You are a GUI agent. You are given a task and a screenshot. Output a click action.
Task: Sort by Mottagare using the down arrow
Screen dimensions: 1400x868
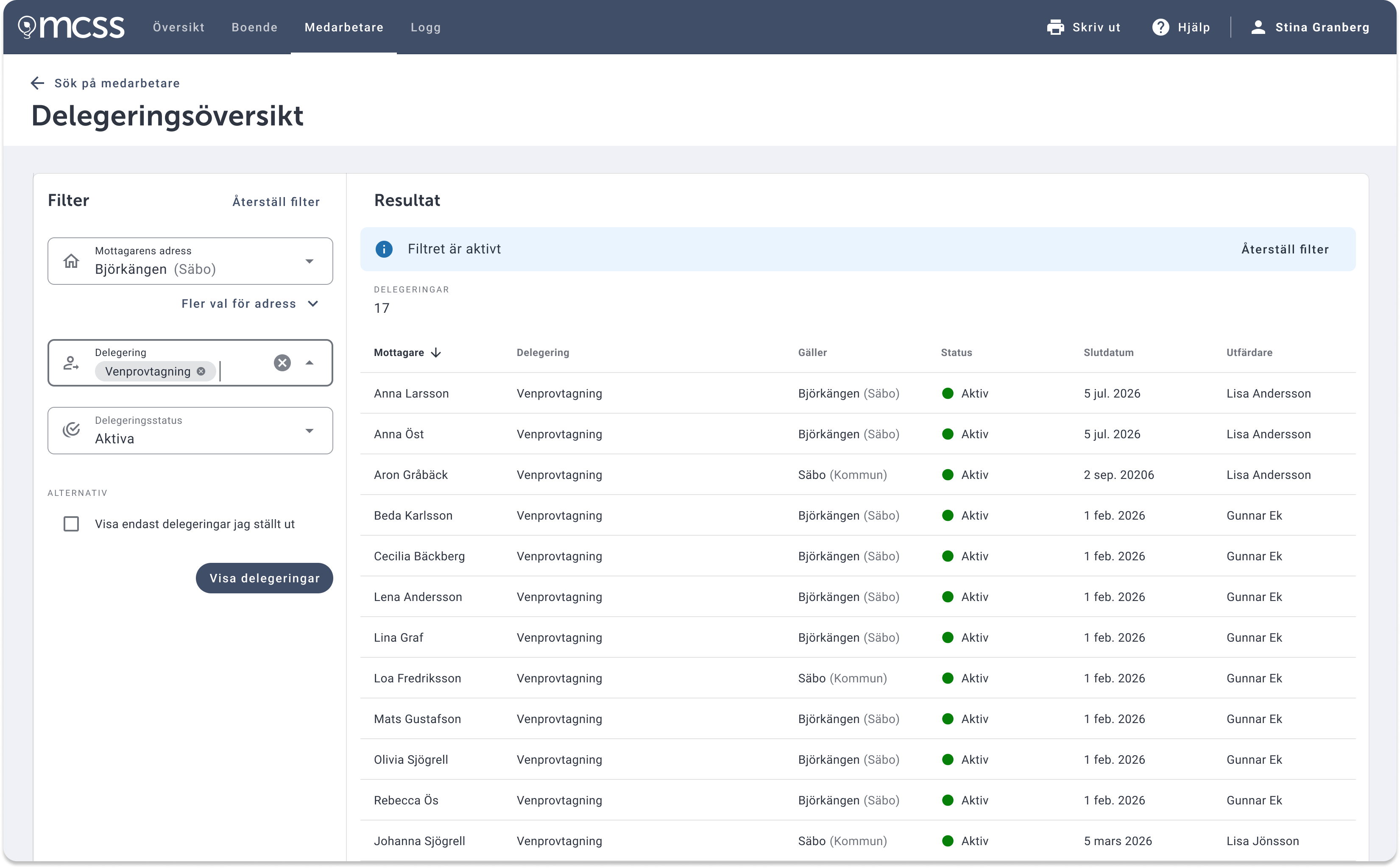[x=436, y=353]
